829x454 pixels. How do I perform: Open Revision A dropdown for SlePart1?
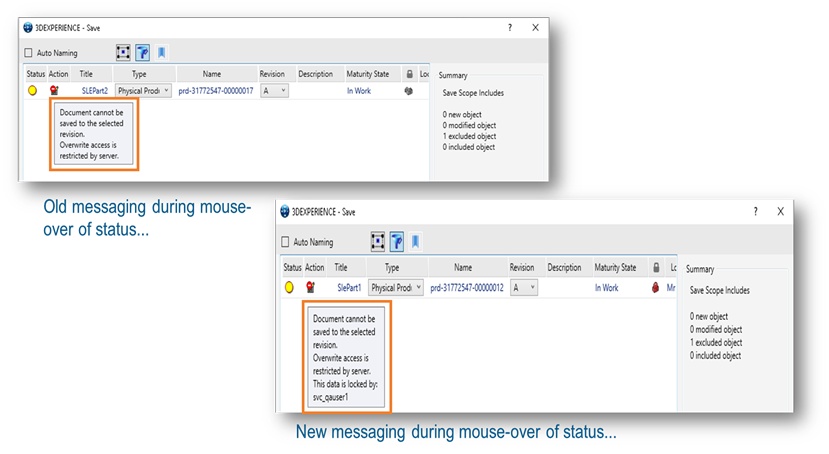524,288
